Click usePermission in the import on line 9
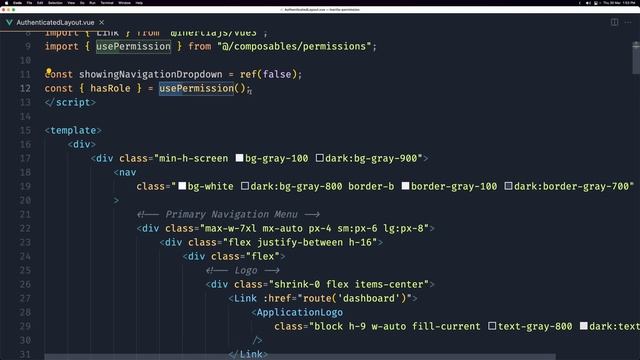The height and width of the screenshot is (360, 640). pos(133,47)
